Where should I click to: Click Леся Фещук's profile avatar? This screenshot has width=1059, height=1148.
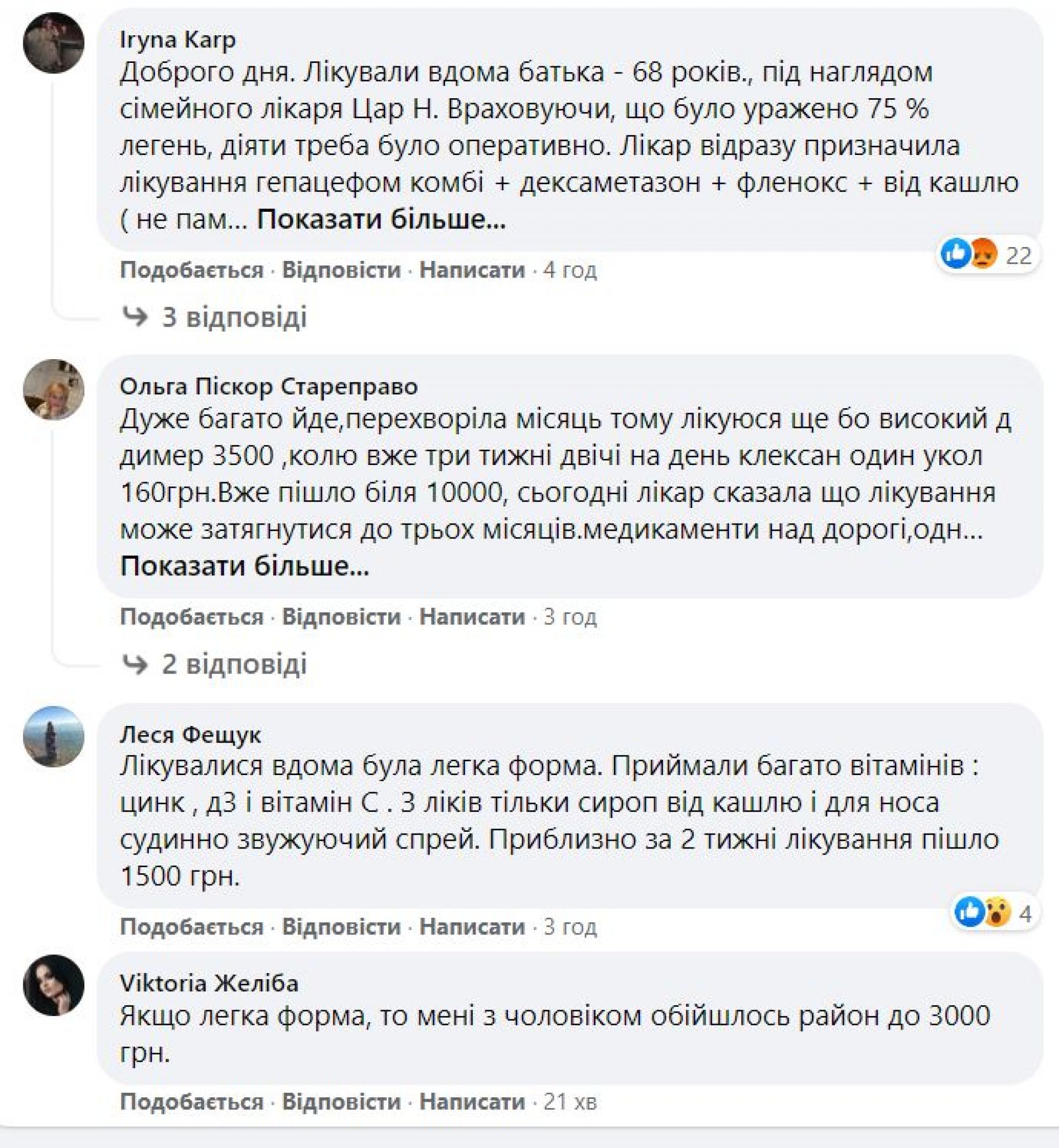(x=54, y=736)
